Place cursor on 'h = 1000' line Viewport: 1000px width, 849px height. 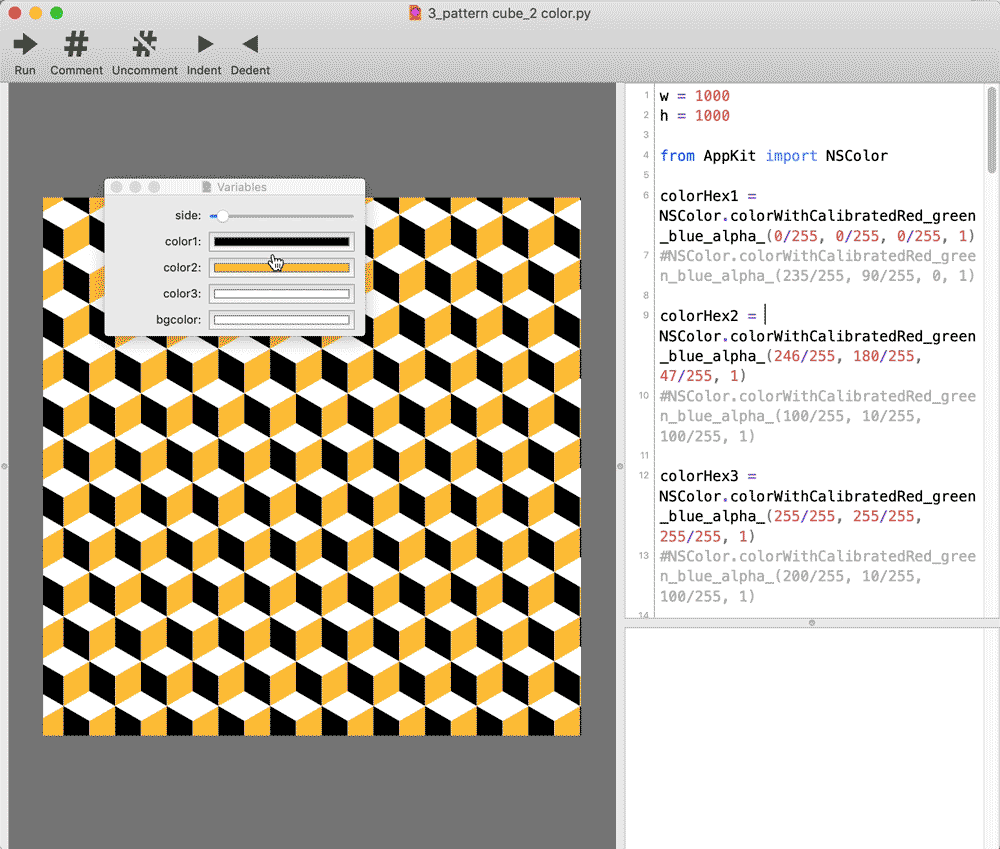[695, 116]
